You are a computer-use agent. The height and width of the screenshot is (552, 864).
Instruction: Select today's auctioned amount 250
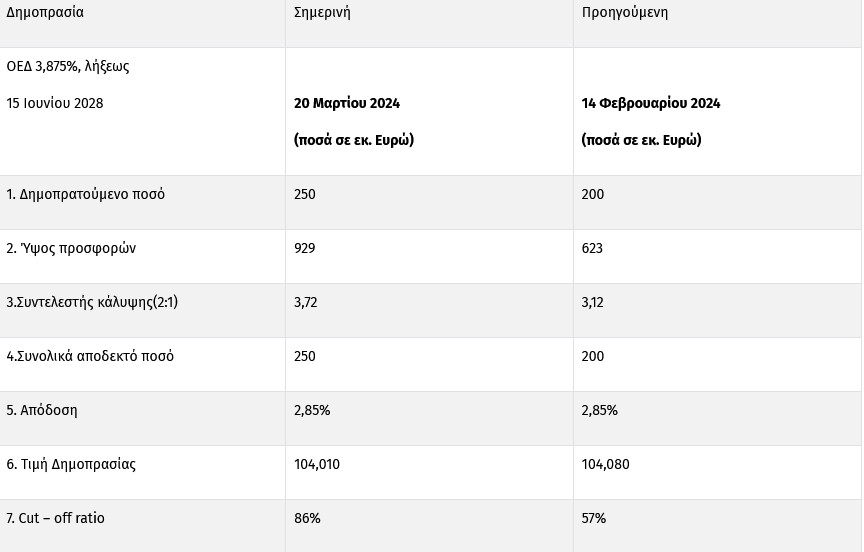click(305, 194)
